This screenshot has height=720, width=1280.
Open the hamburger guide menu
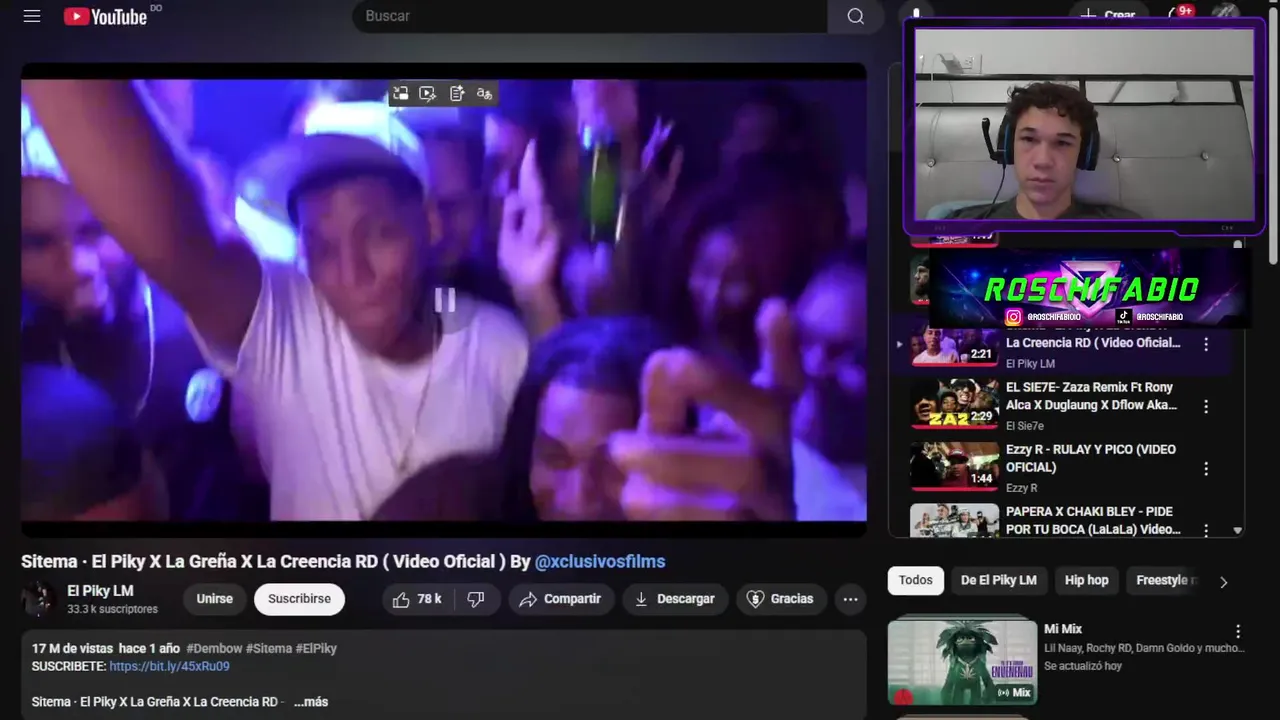(x=32, y=16)
